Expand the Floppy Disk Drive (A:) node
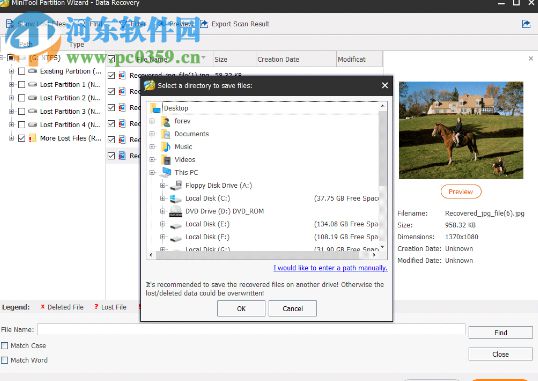This screenshot has width=538, height=381. (x=163, y=185)
